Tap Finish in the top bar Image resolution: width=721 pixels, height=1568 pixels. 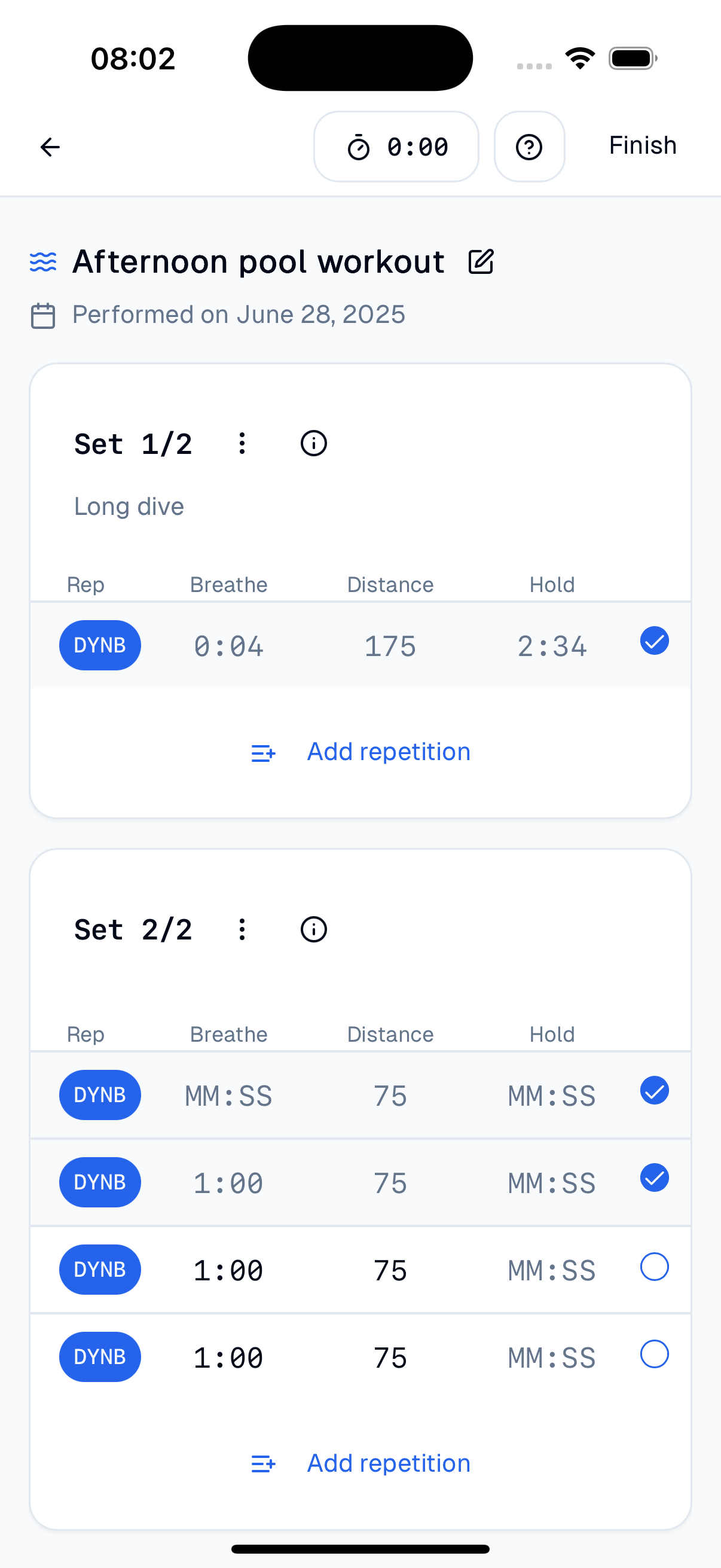coord(642,145)
